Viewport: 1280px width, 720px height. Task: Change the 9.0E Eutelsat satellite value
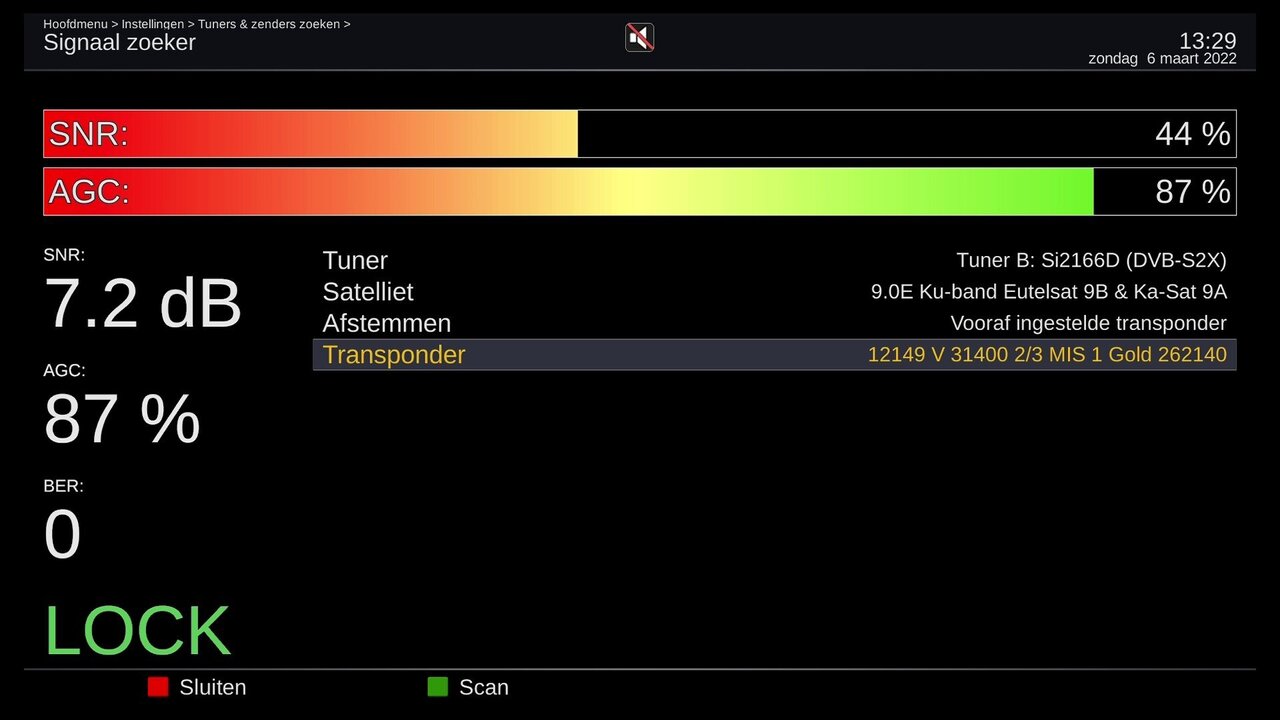coord(1048,292)
